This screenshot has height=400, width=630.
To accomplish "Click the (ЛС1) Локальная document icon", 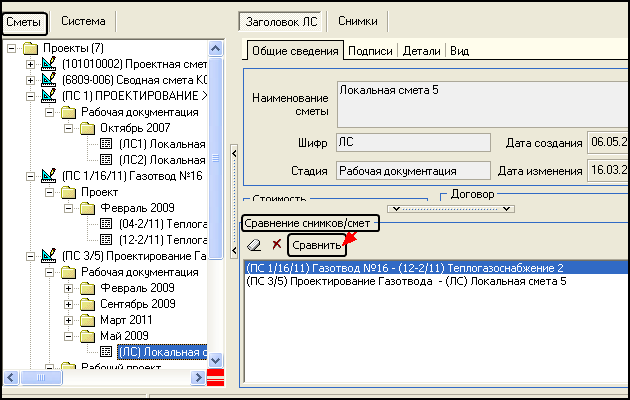I will click(107, 144).
